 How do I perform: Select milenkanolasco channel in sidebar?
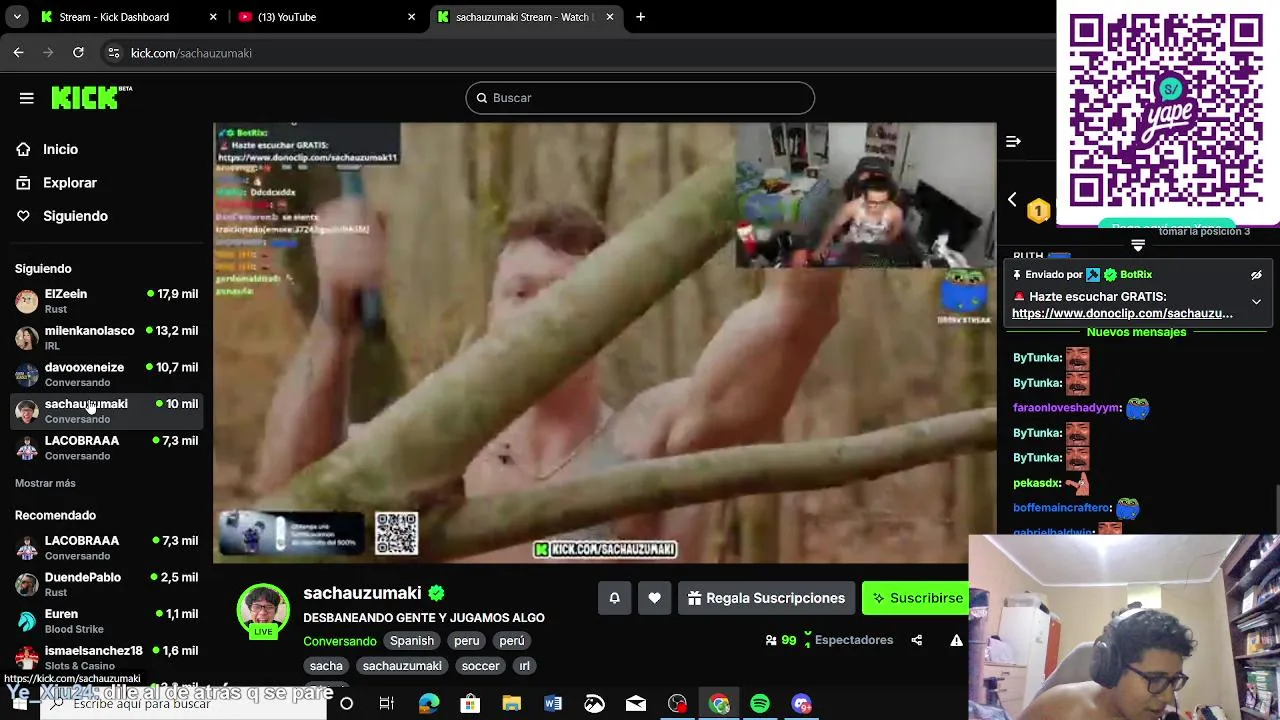click(107, 338)
